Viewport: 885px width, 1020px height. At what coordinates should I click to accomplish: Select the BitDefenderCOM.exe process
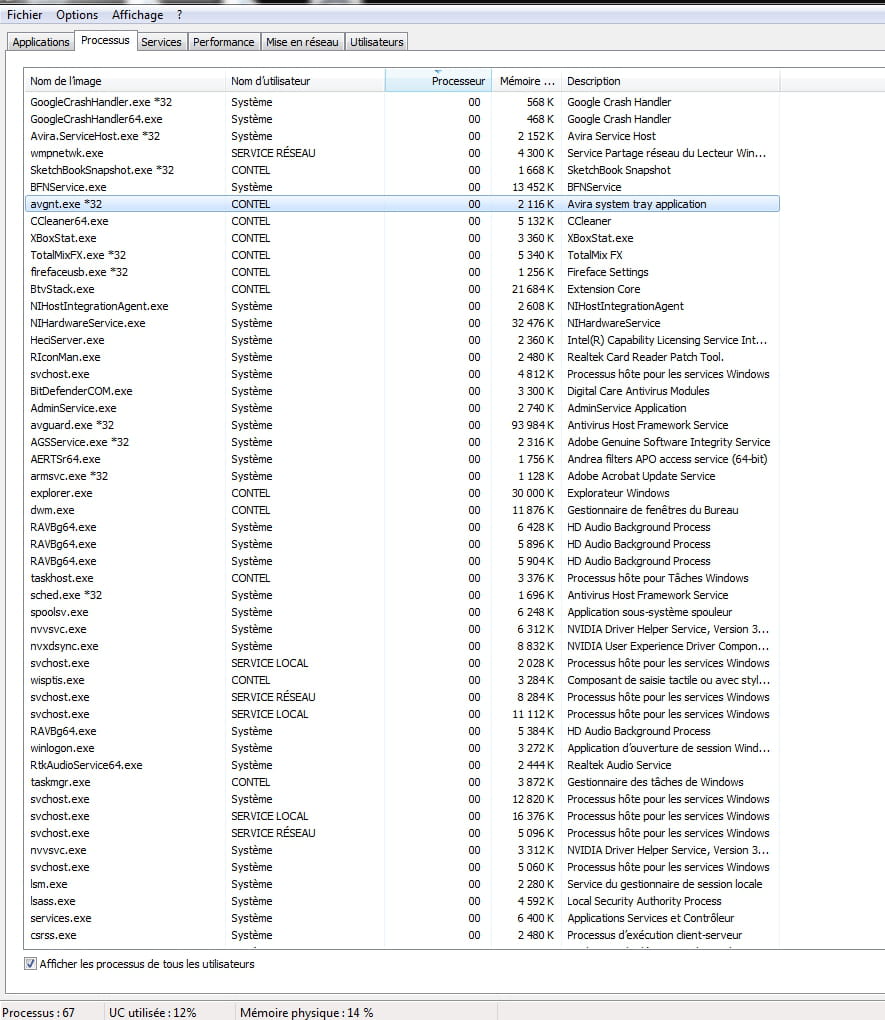(402, 391)
